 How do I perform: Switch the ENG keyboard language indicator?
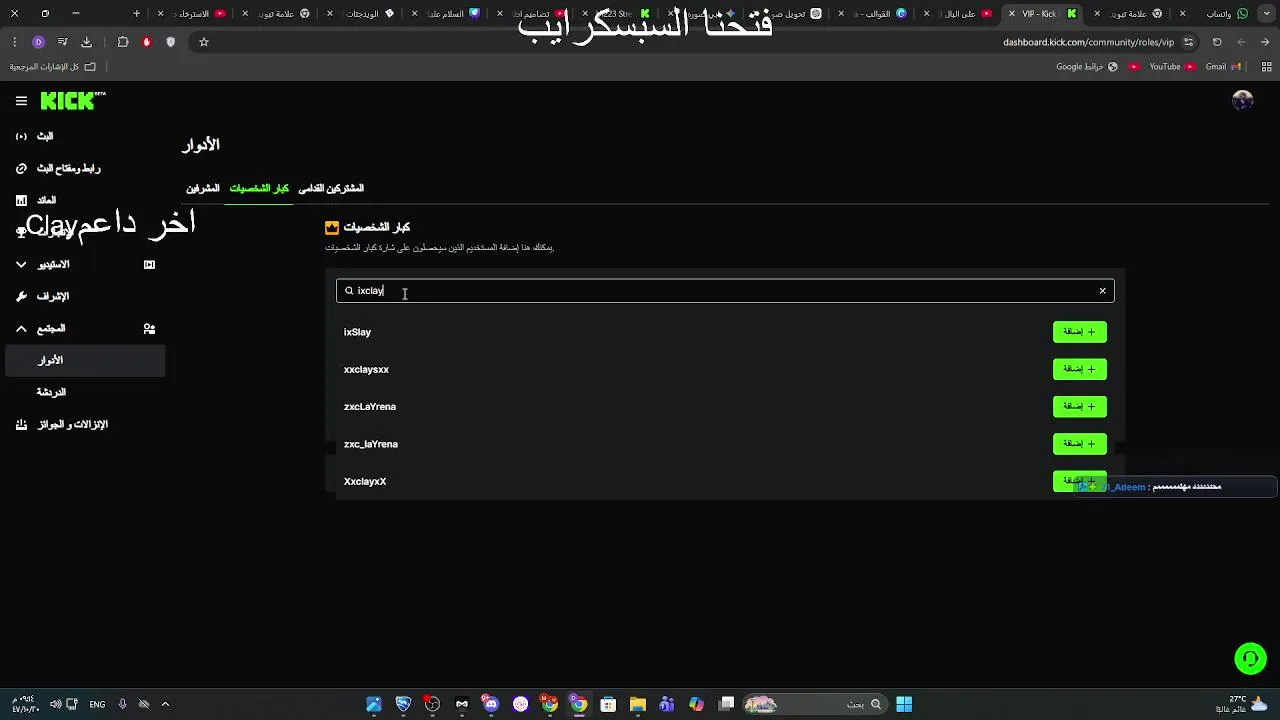[x=97, y=704]
